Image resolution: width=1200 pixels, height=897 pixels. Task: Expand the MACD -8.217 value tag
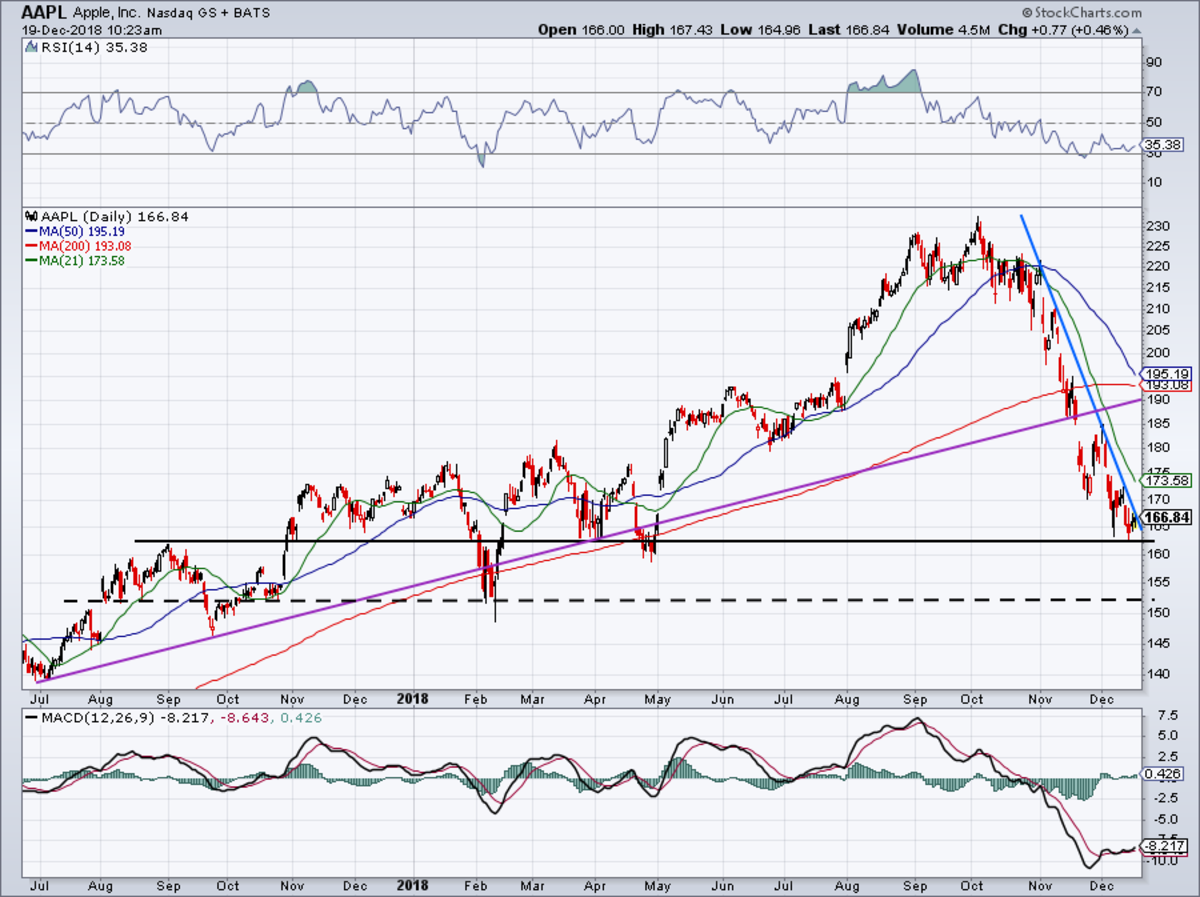pyautogui.click(x=1164, y=846)
